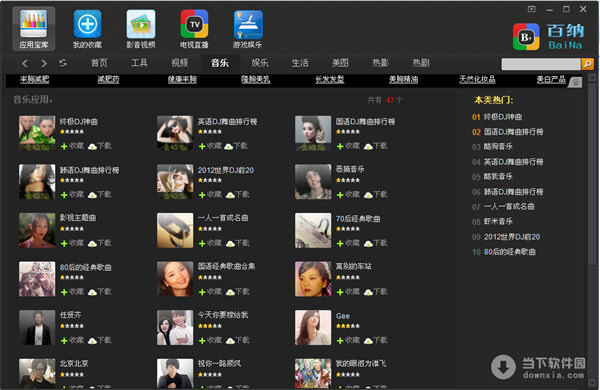
Task: Favorite 影视主题曲 with the plus icon
Action: 64,243
